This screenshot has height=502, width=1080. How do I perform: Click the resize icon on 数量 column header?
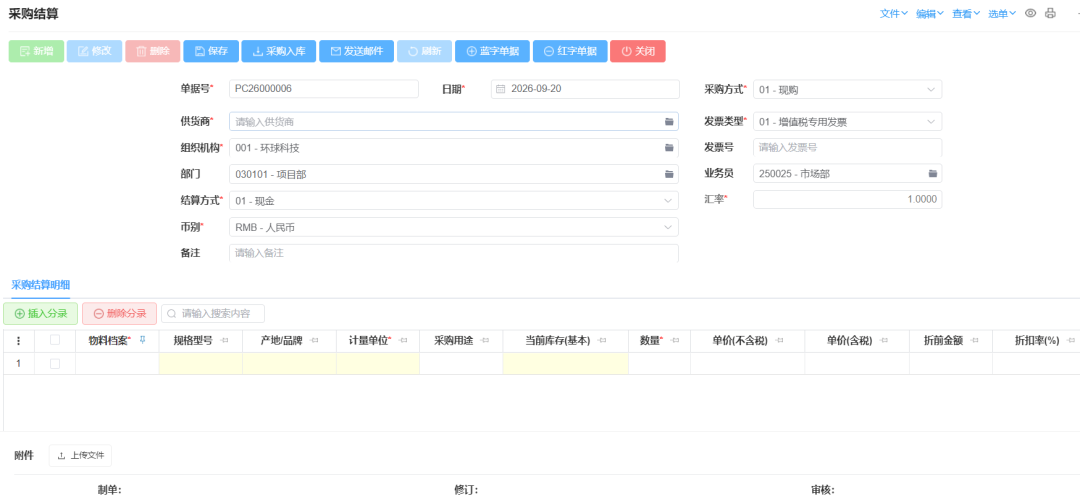tap(674, 340)
